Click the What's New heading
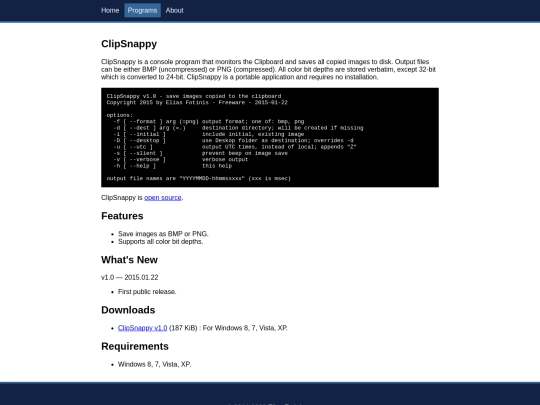This screenshot has width=540, height=405. point(129,260)
